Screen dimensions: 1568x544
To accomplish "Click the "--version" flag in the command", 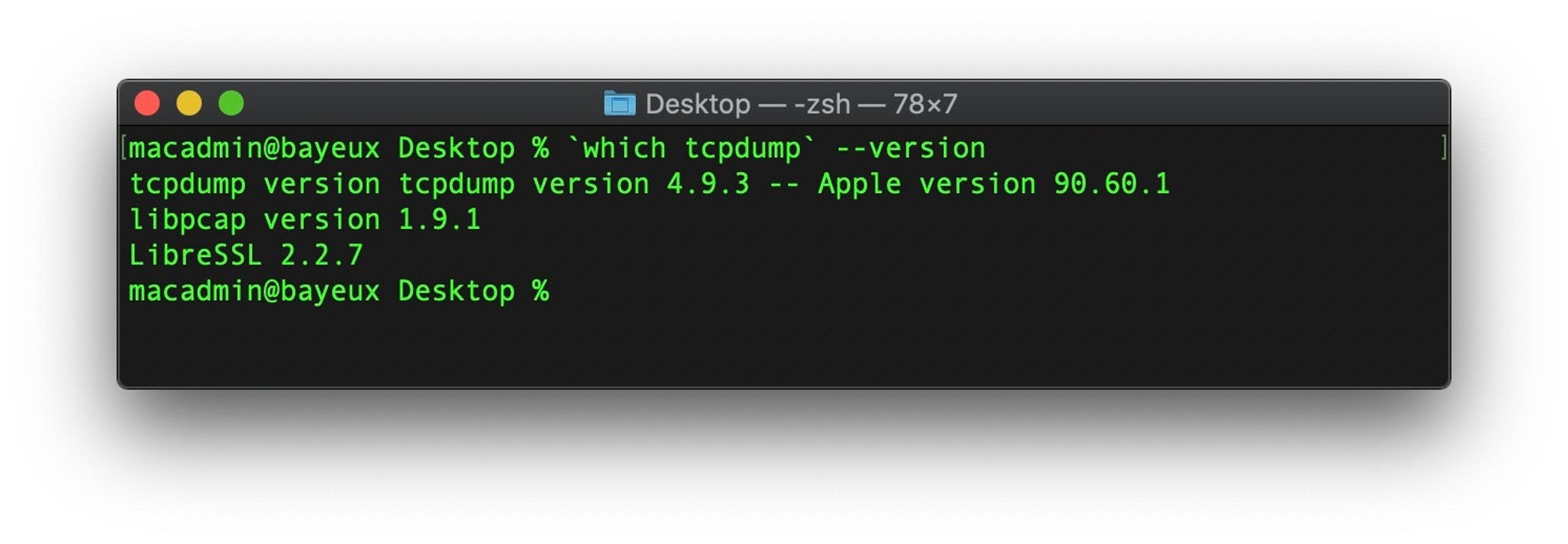I will (x=911, y=149).
